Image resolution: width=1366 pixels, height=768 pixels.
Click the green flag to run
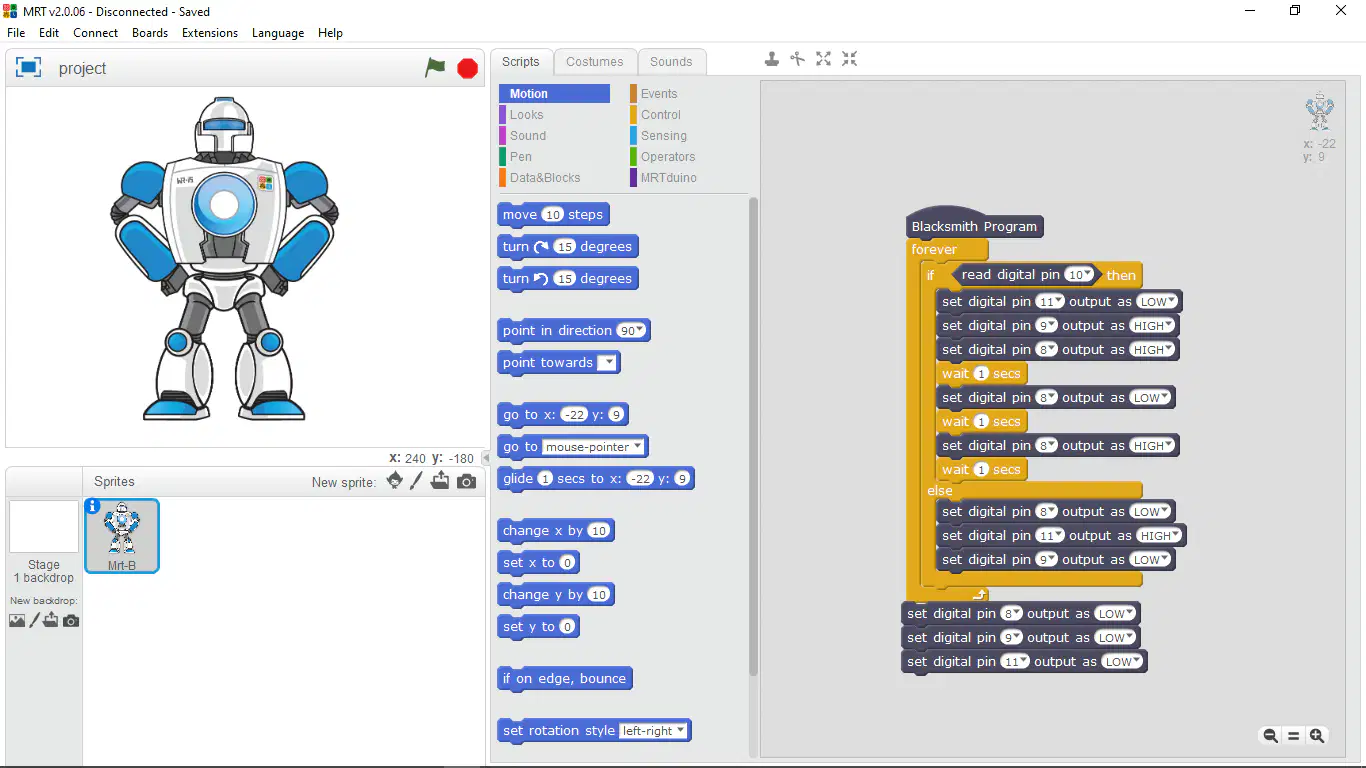pyautogui.click(x=435, y=68)
